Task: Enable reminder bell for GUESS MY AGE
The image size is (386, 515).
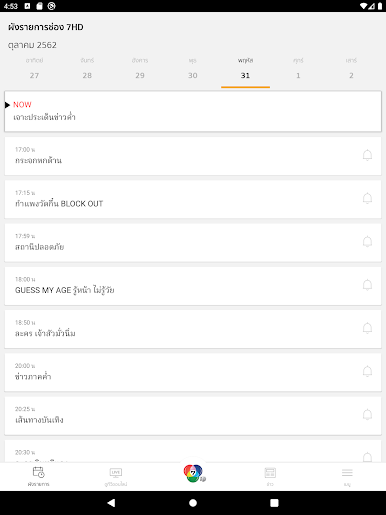Action: click(367, 285)
